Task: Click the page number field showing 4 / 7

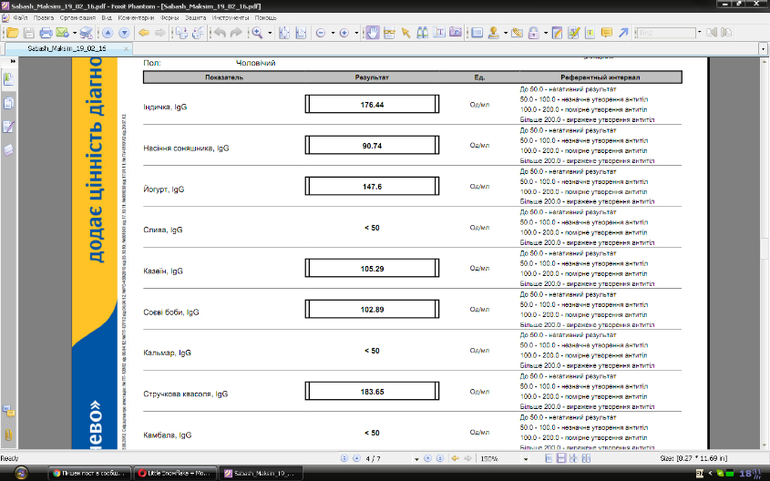Action: [x=375, y=459]
